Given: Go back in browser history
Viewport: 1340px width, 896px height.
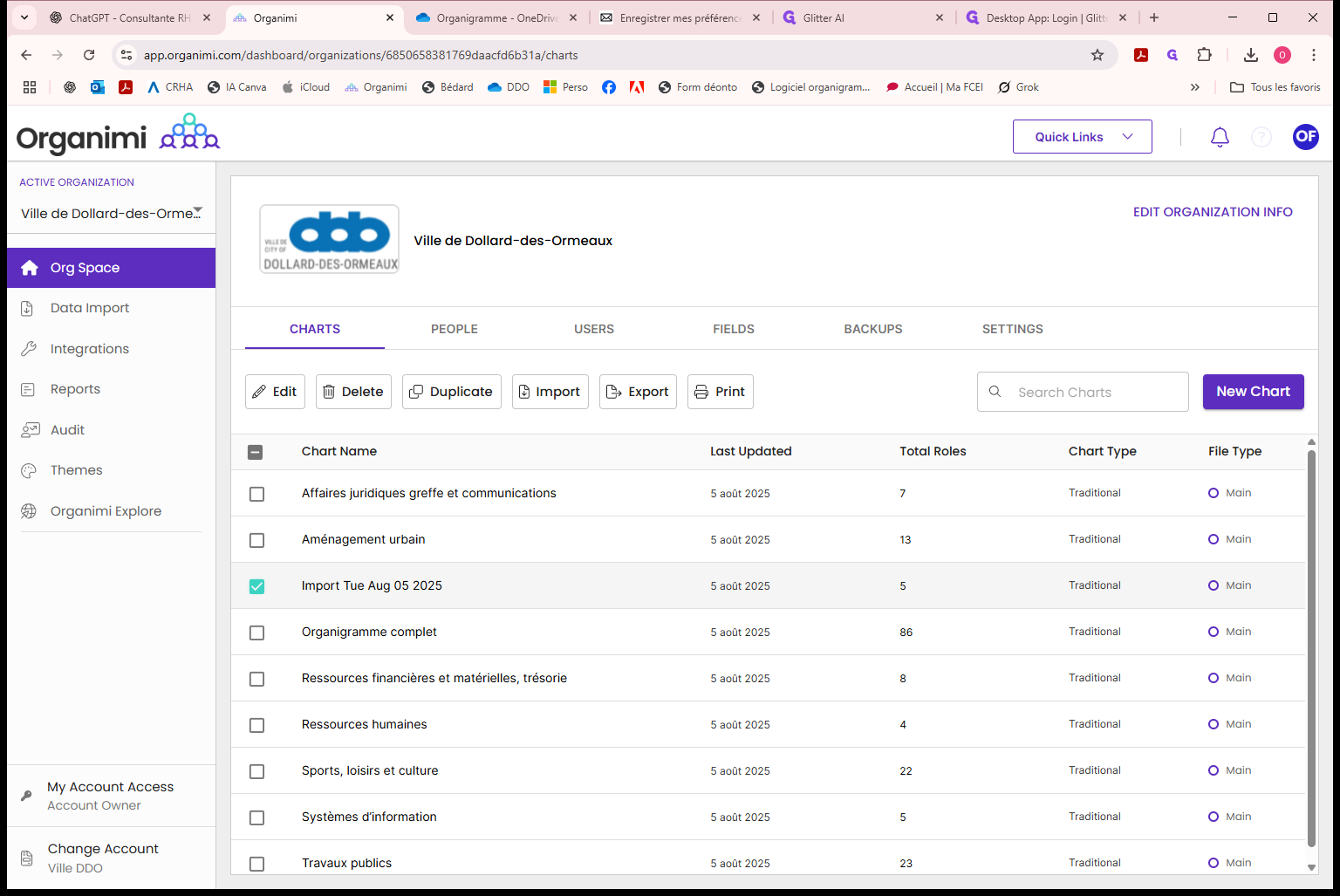Looking at the screenshot, I should 26,55.
